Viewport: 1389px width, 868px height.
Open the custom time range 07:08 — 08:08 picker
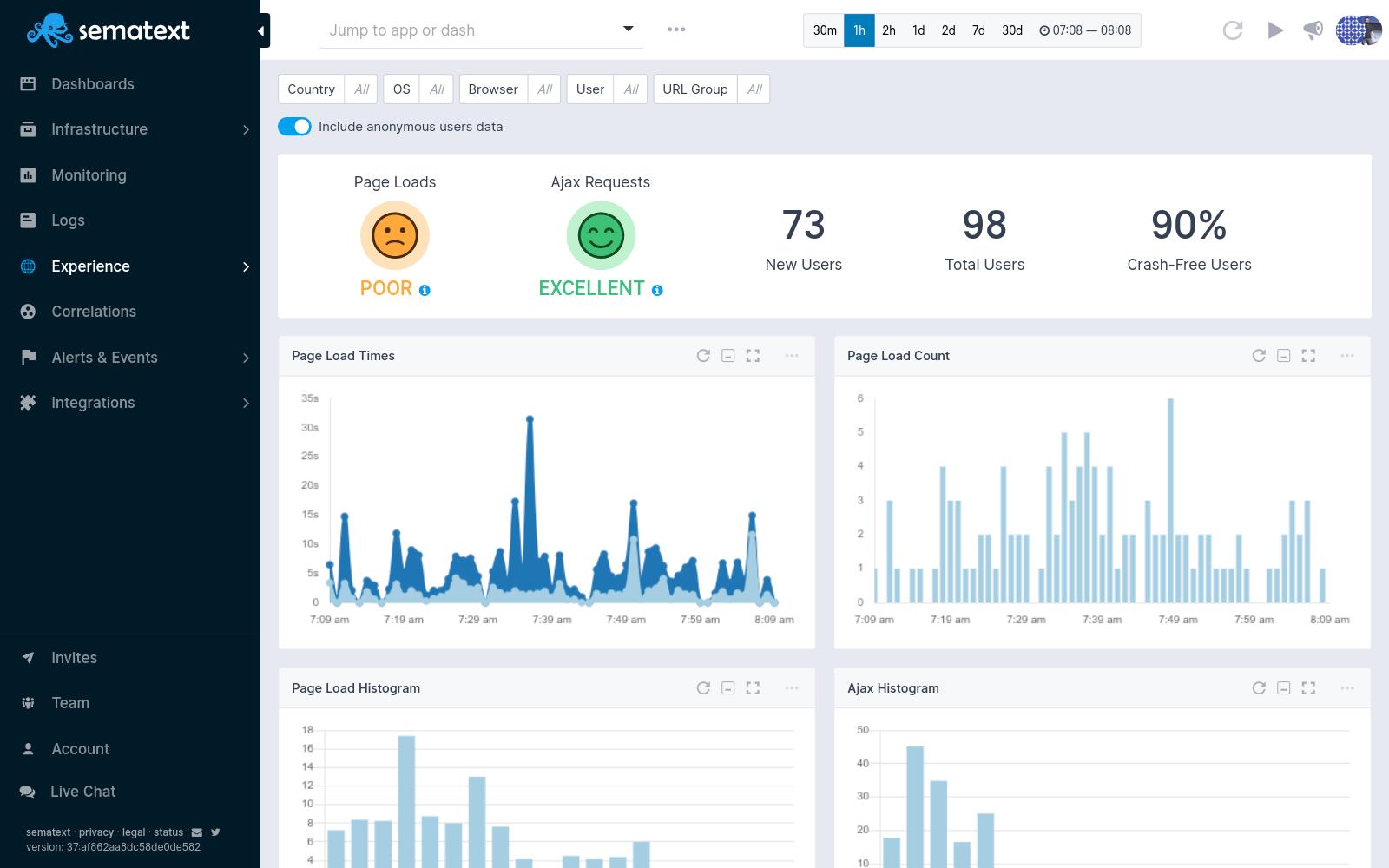(1085, 30)
